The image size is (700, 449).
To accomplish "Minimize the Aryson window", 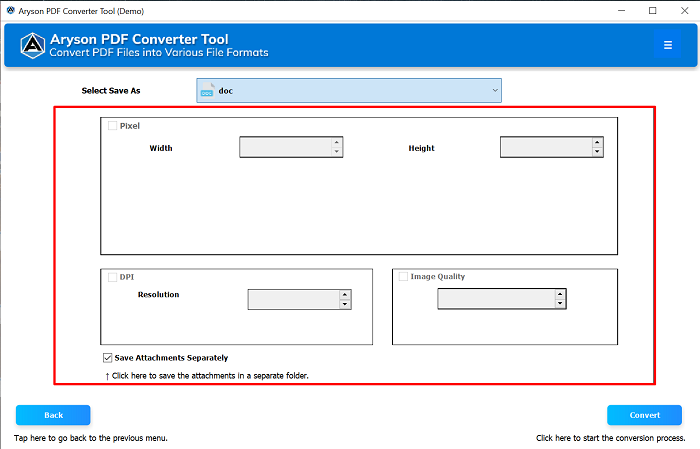I will [621, 11].
